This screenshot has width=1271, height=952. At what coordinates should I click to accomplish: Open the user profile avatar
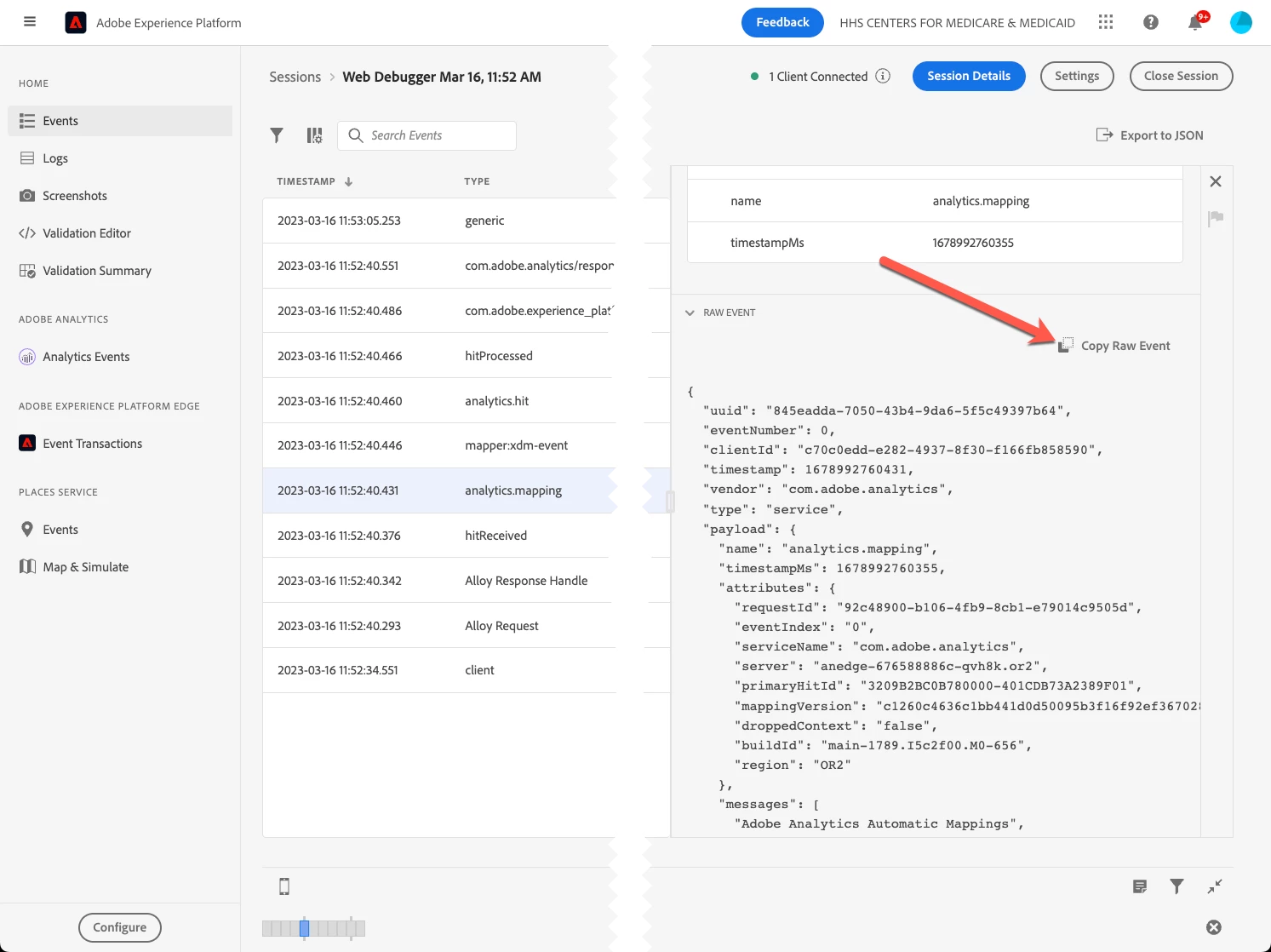point(1241,22)
